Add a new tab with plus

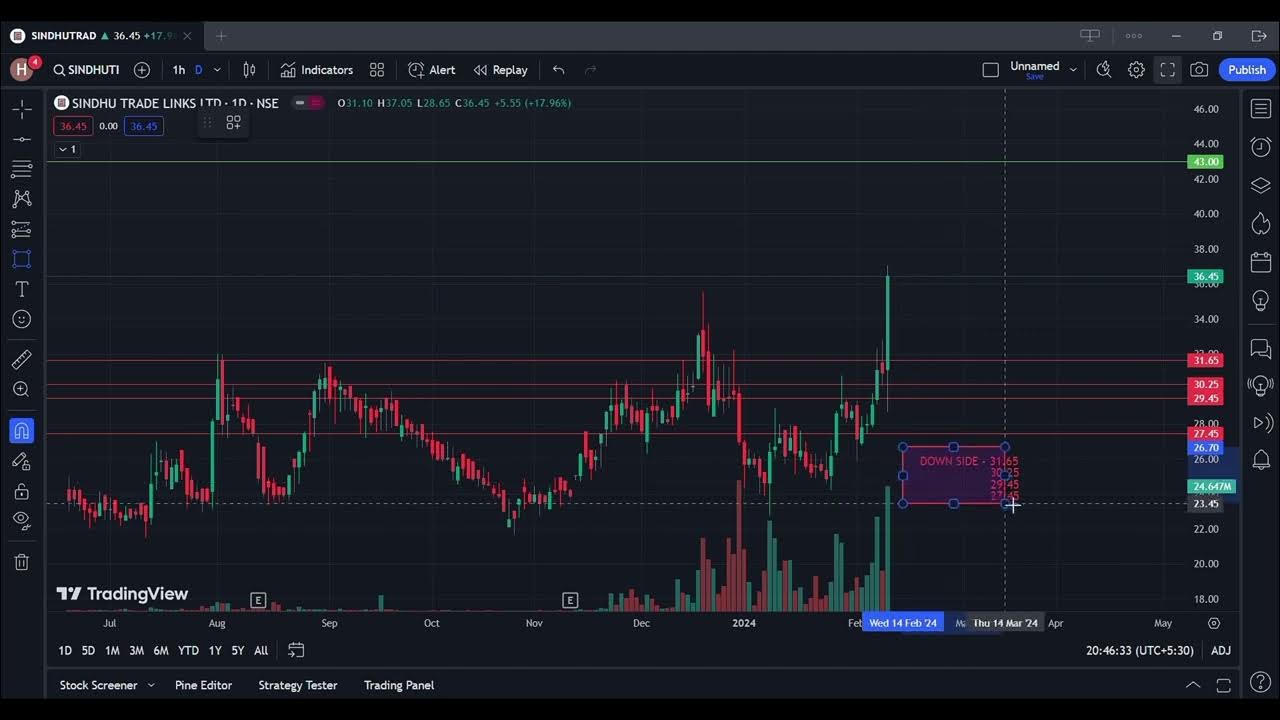click(x=221, y=36)
